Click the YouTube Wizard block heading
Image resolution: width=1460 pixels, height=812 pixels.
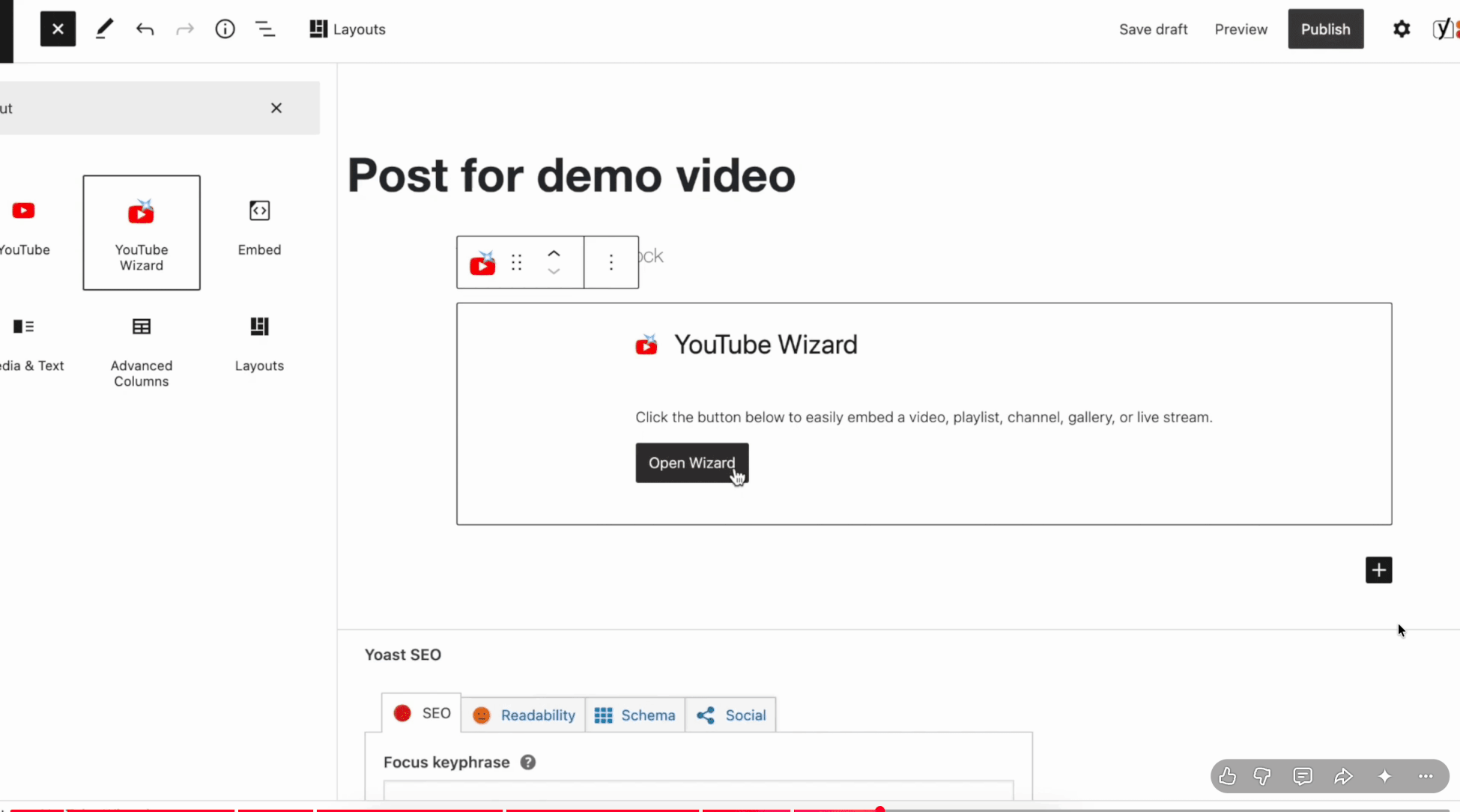(x=765, y=345)
